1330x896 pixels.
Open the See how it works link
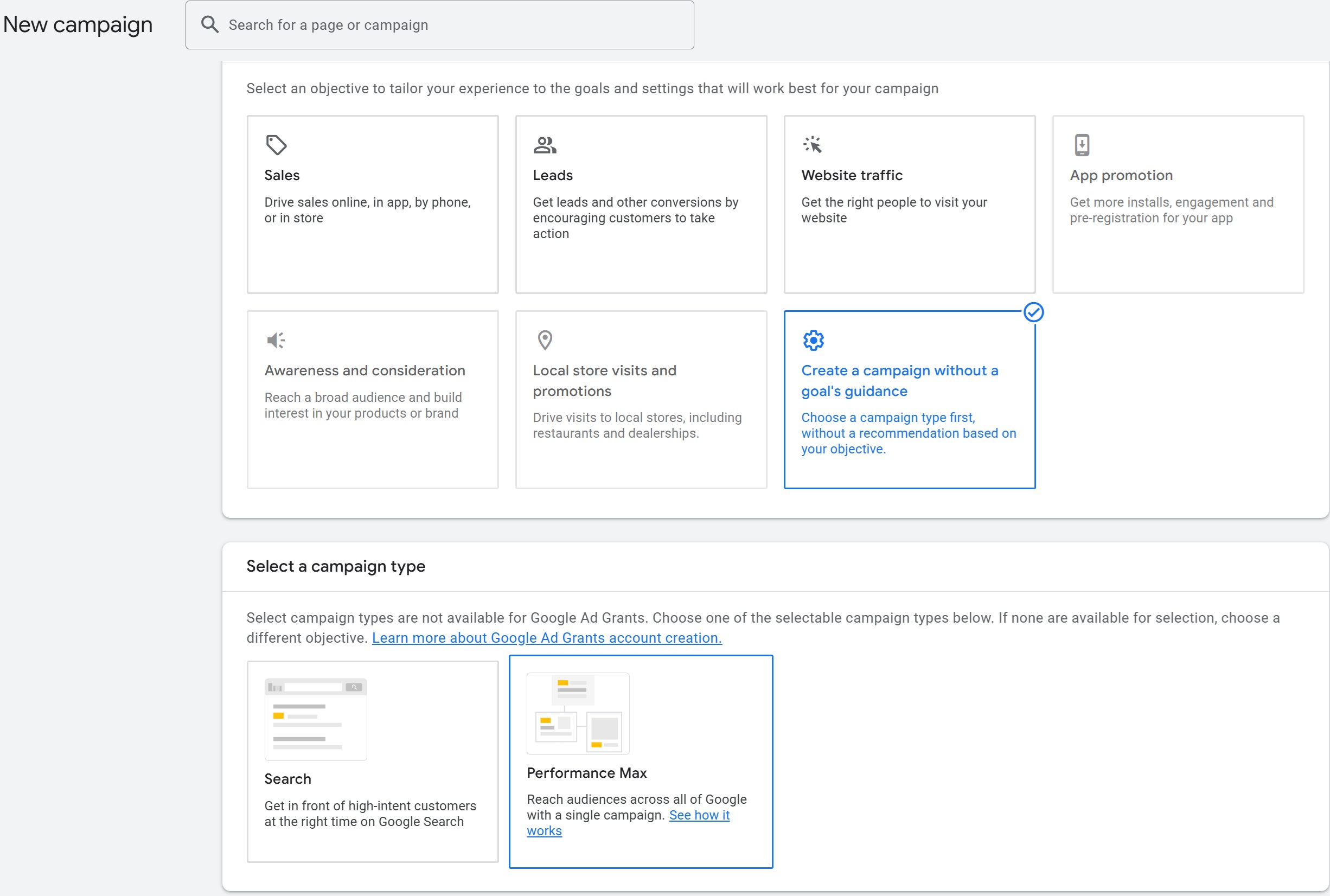tap(699, 815)
